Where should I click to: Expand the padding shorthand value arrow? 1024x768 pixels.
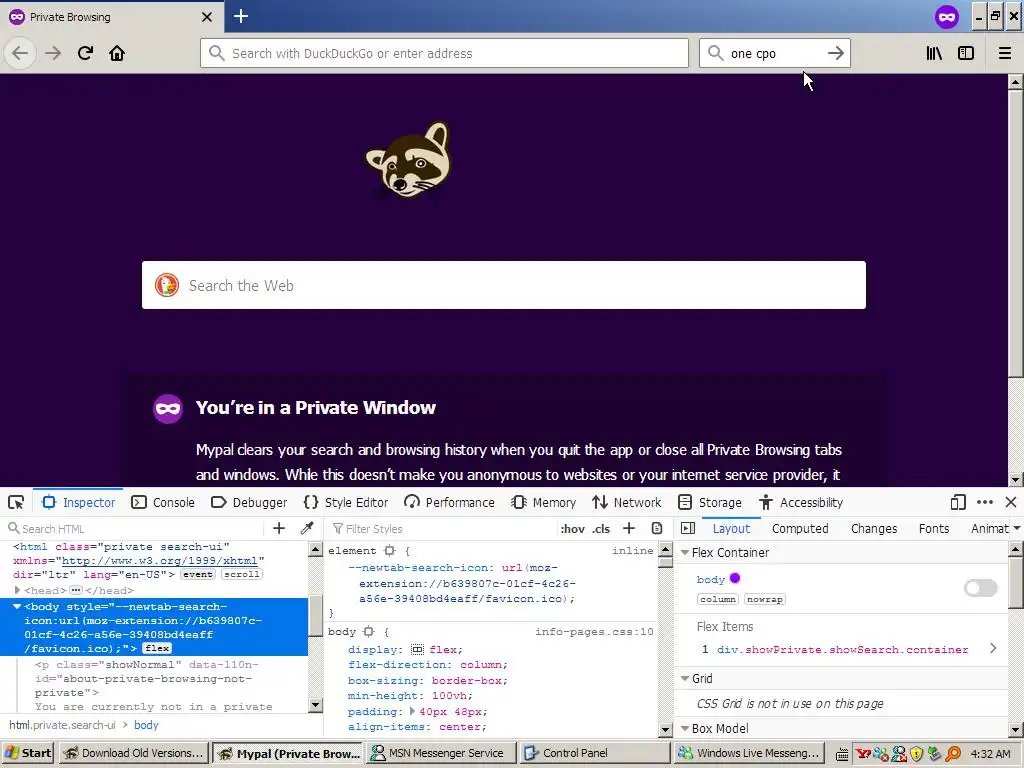[412, 711]
